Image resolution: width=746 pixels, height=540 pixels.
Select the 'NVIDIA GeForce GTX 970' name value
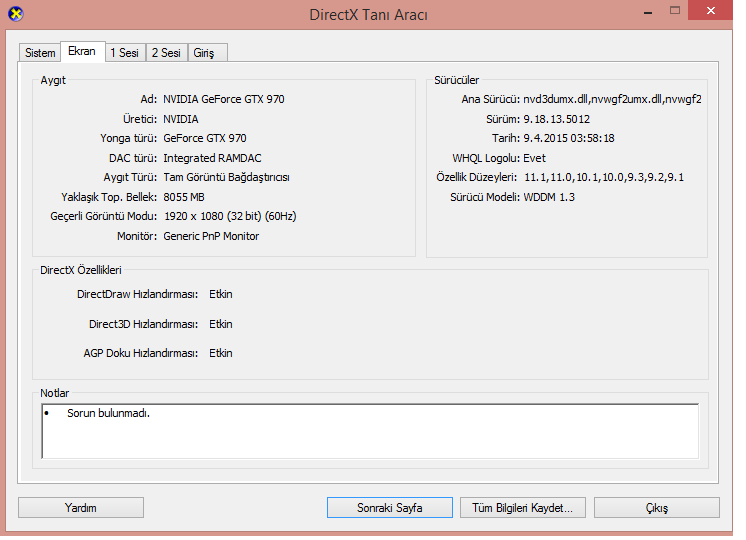click(224, 99)
